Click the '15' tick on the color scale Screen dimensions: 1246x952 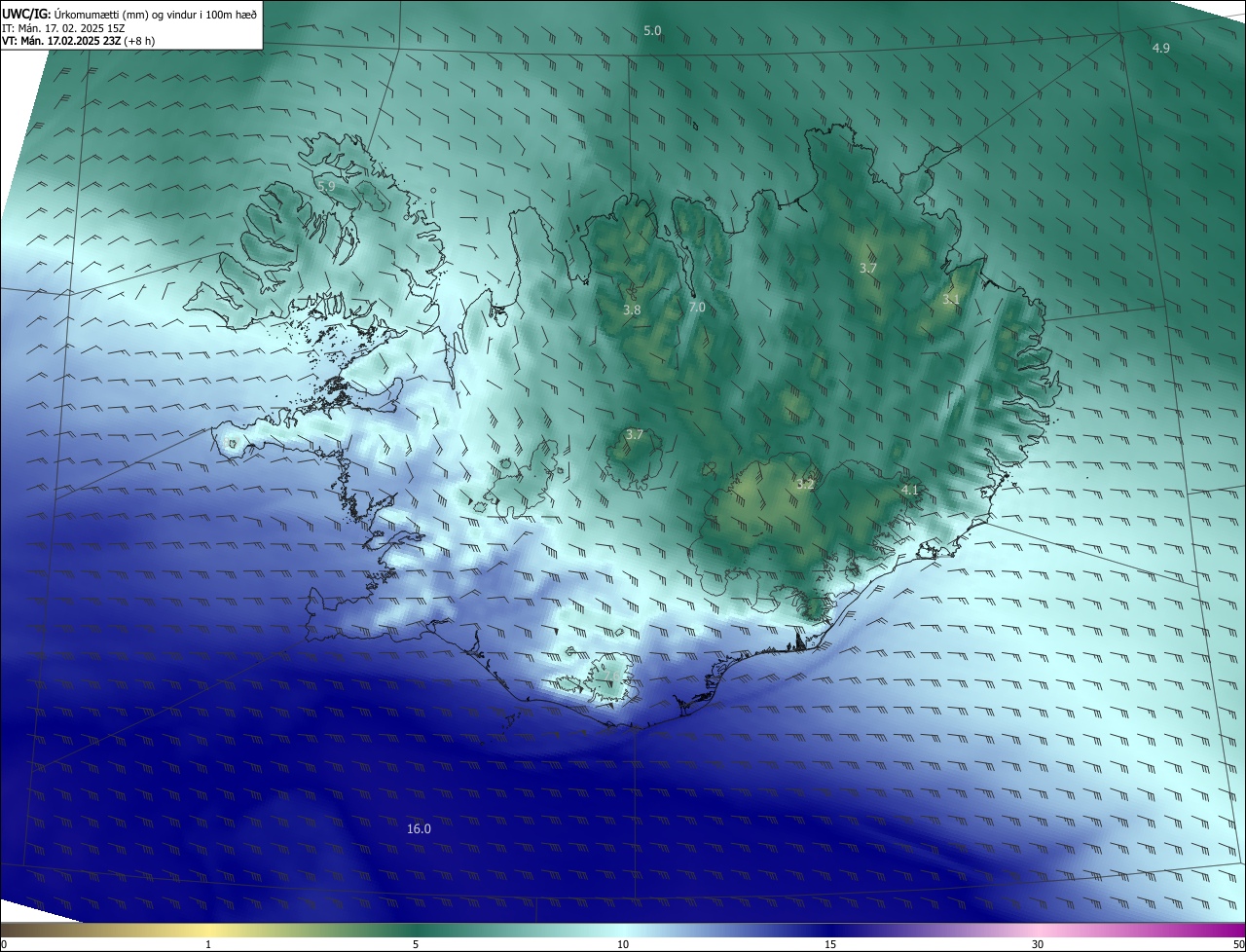point(830,945)
